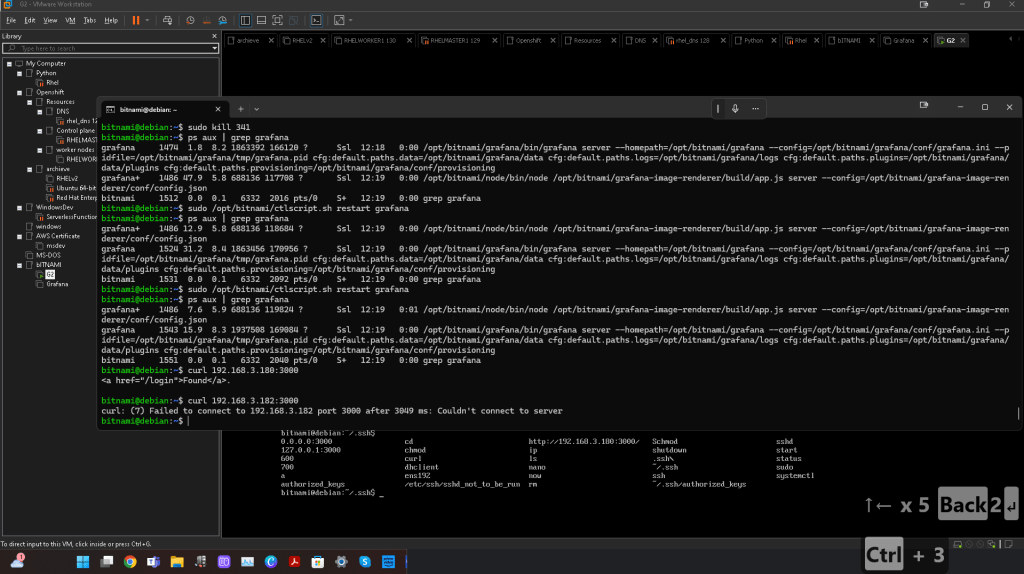Click the Send Ctrl+Alt+Del toolbar icon
The image size is (1024, 574).
coord(167,20)
